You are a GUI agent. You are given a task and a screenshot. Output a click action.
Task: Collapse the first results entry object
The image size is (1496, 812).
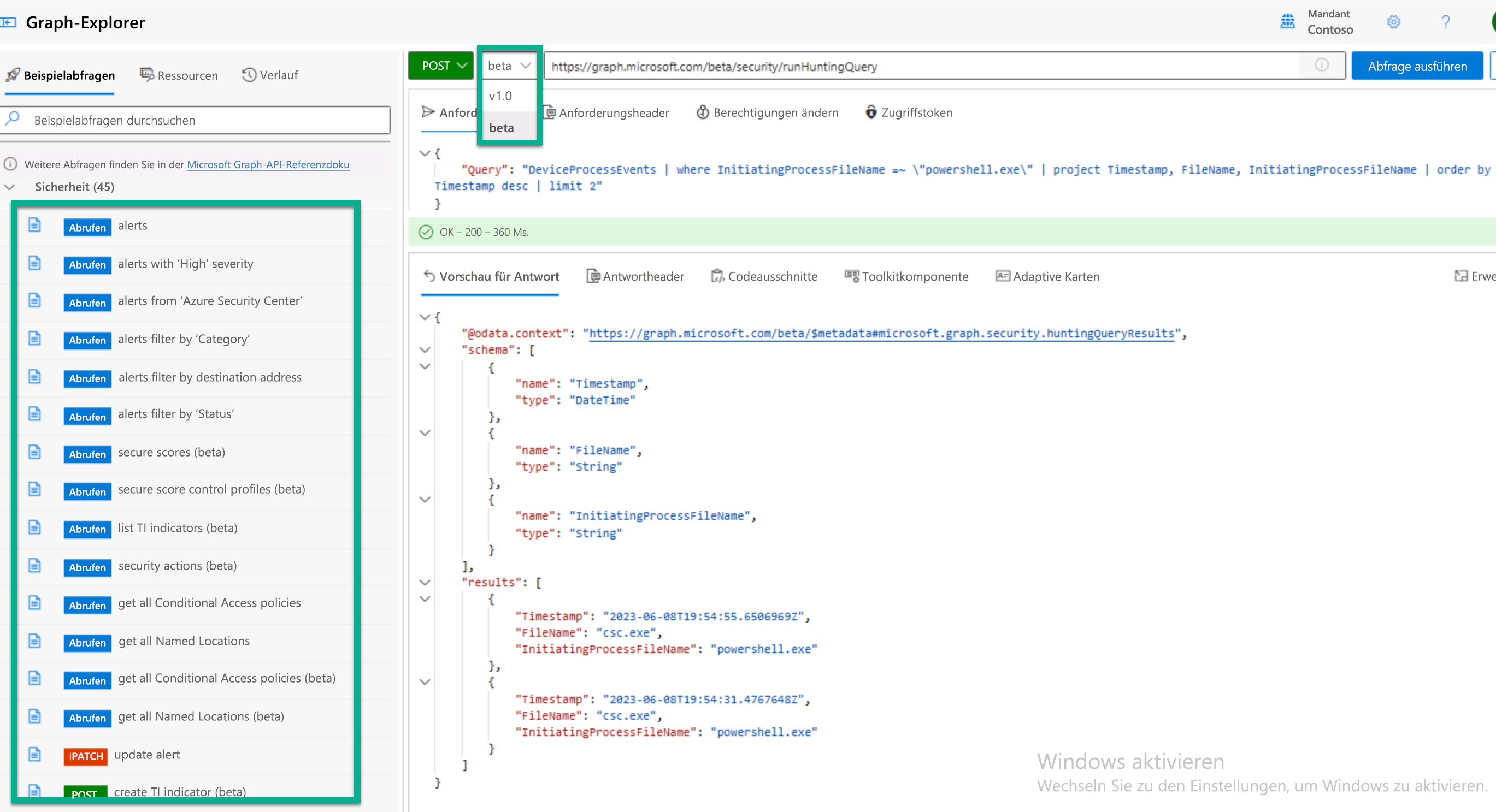tap(425, 599)
